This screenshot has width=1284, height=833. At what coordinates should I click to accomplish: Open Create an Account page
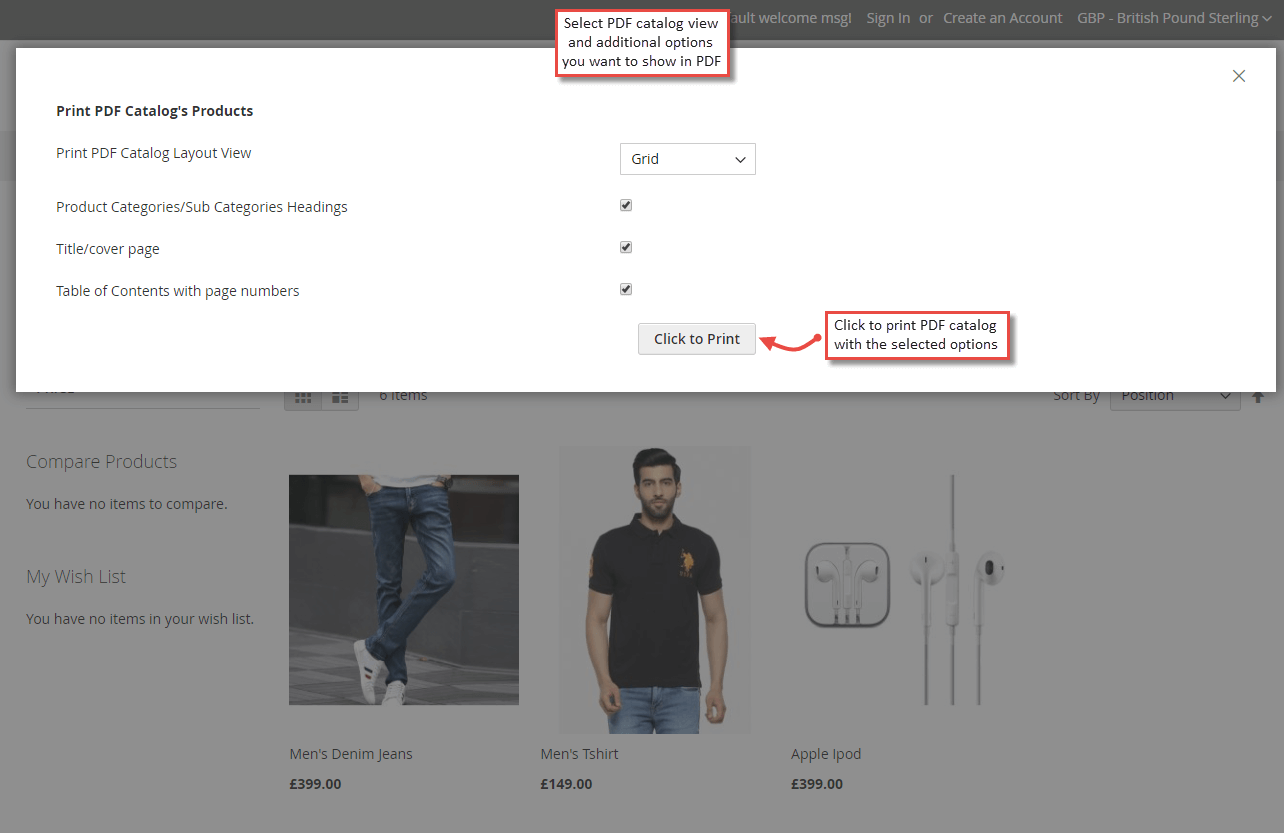click(x=1002, y=17)
